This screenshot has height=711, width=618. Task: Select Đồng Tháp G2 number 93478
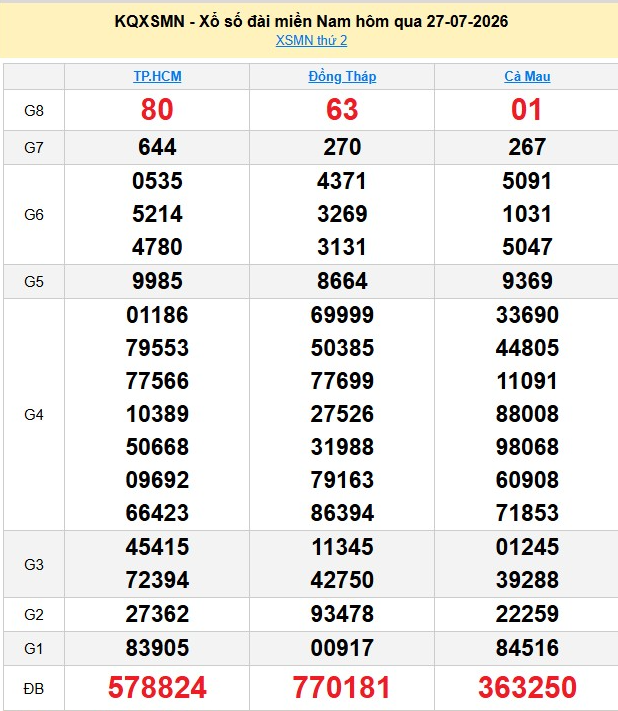342,614
